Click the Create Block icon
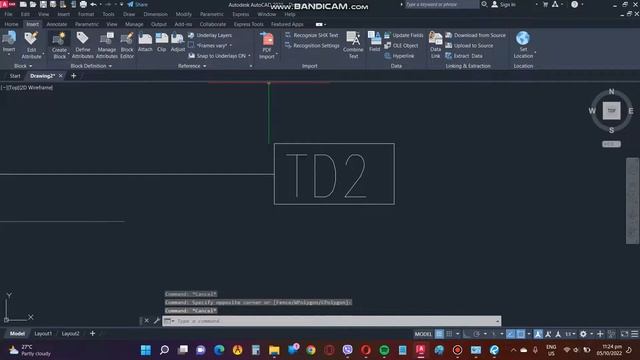The width and height of the screenshot is (640, 360). pyautogui.click(x=59, y=39)
